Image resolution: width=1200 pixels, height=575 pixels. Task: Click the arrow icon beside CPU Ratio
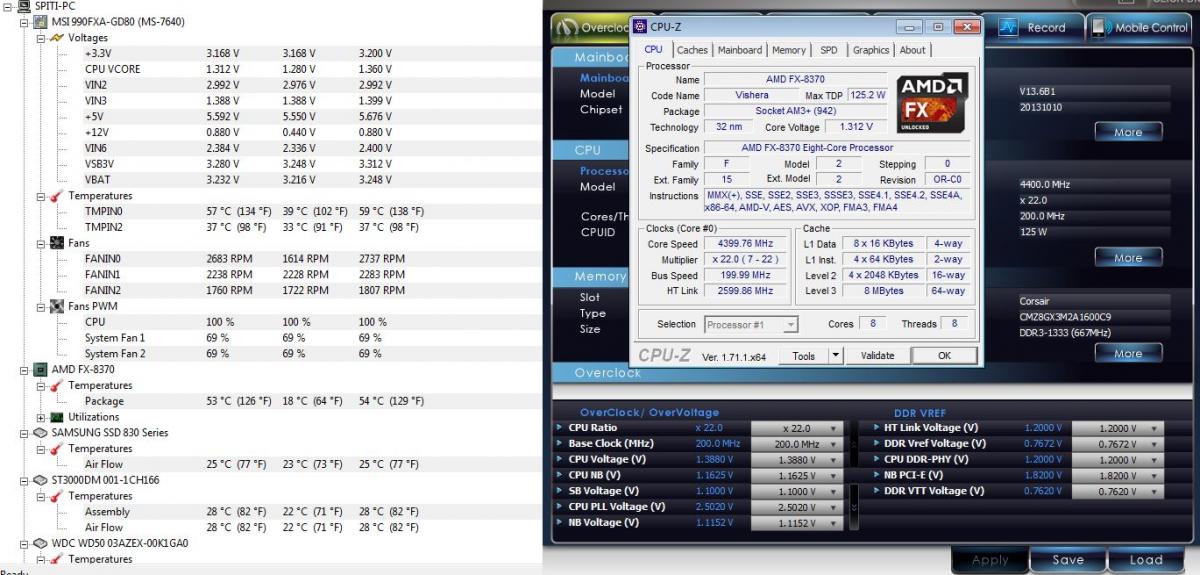click(x=559, y=427)
